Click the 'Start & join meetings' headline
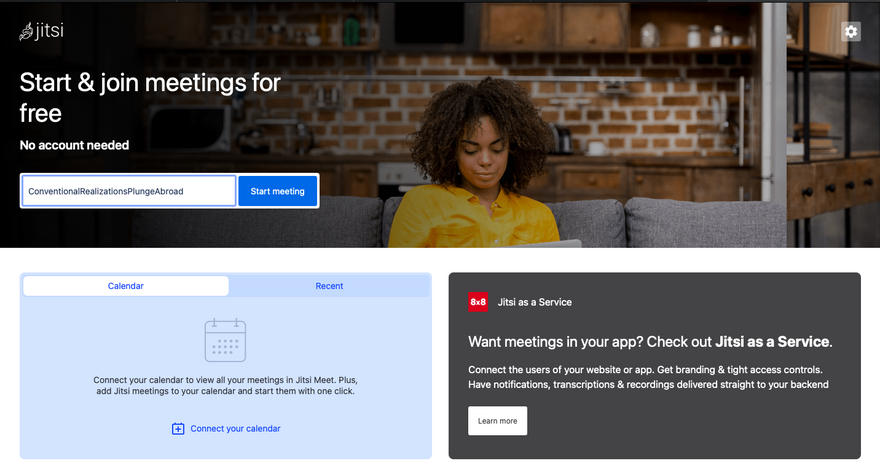This screenshot has height=476, width=880. click(x=150, y=97)
